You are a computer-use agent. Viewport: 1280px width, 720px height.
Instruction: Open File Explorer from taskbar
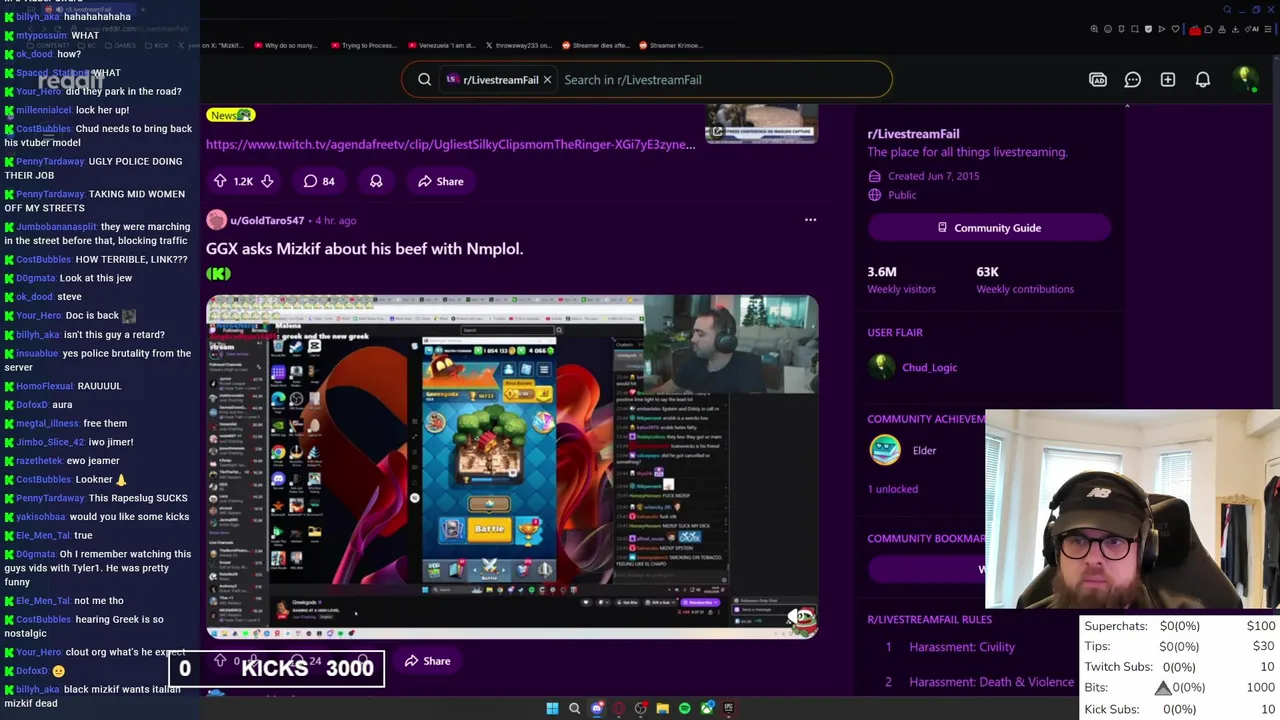tap(663, 708)
